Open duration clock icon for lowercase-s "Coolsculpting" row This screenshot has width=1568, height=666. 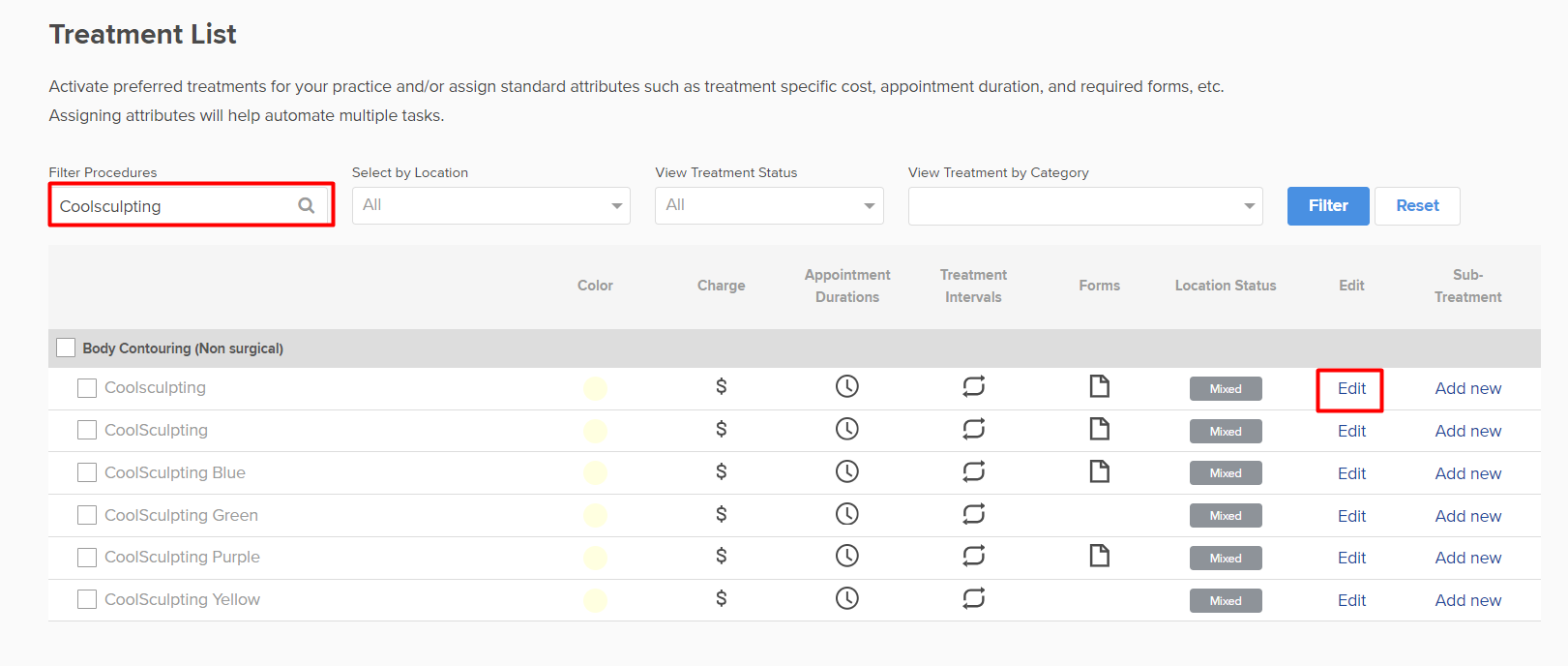tap(846, 386)
